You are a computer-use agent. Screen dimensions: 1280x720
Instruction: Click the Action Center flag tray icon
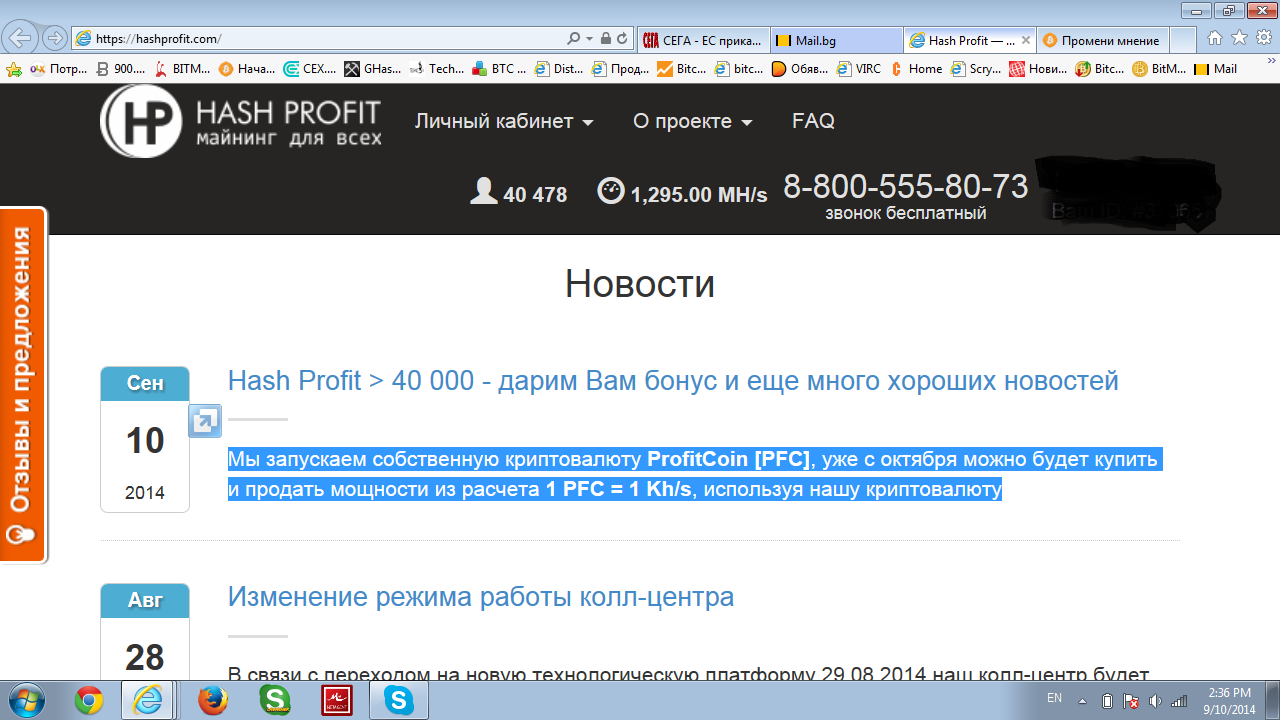[1131, 701]
